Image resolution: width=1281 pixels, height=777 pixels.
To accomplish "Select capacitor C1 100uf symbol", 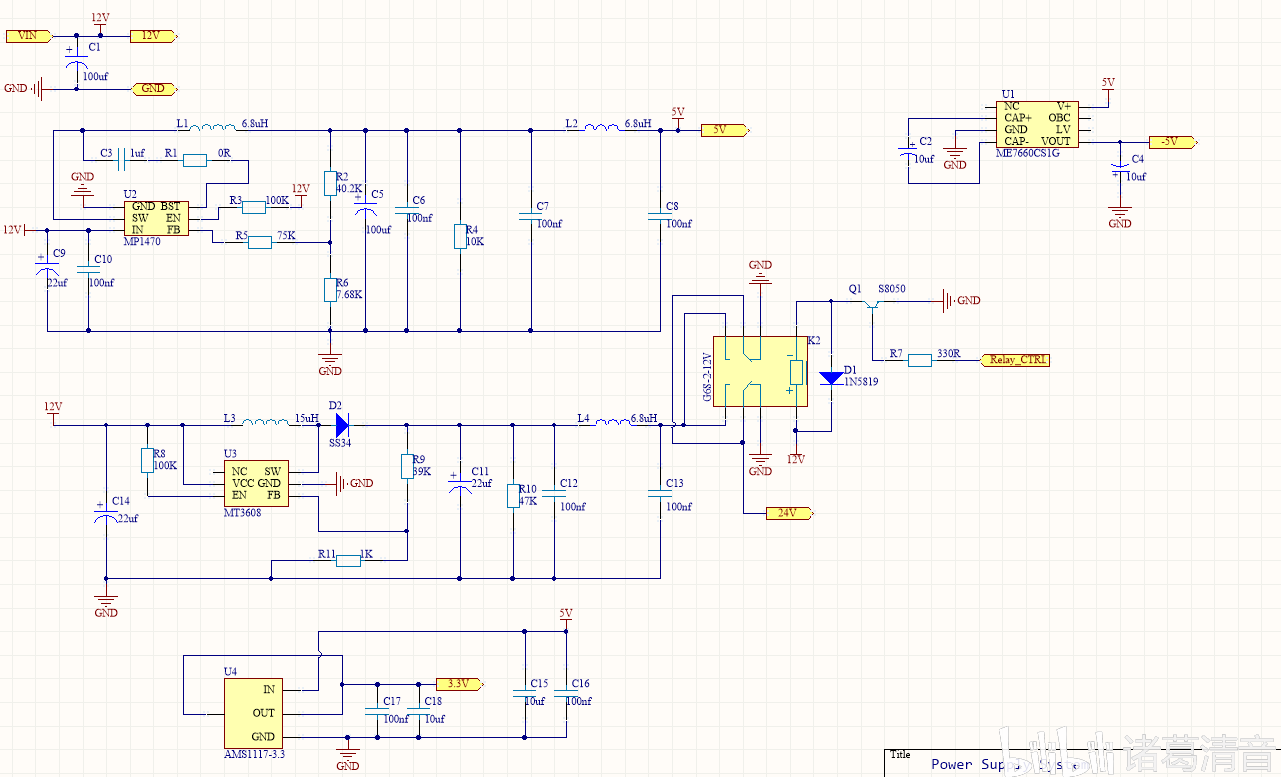I will [77, 60].
